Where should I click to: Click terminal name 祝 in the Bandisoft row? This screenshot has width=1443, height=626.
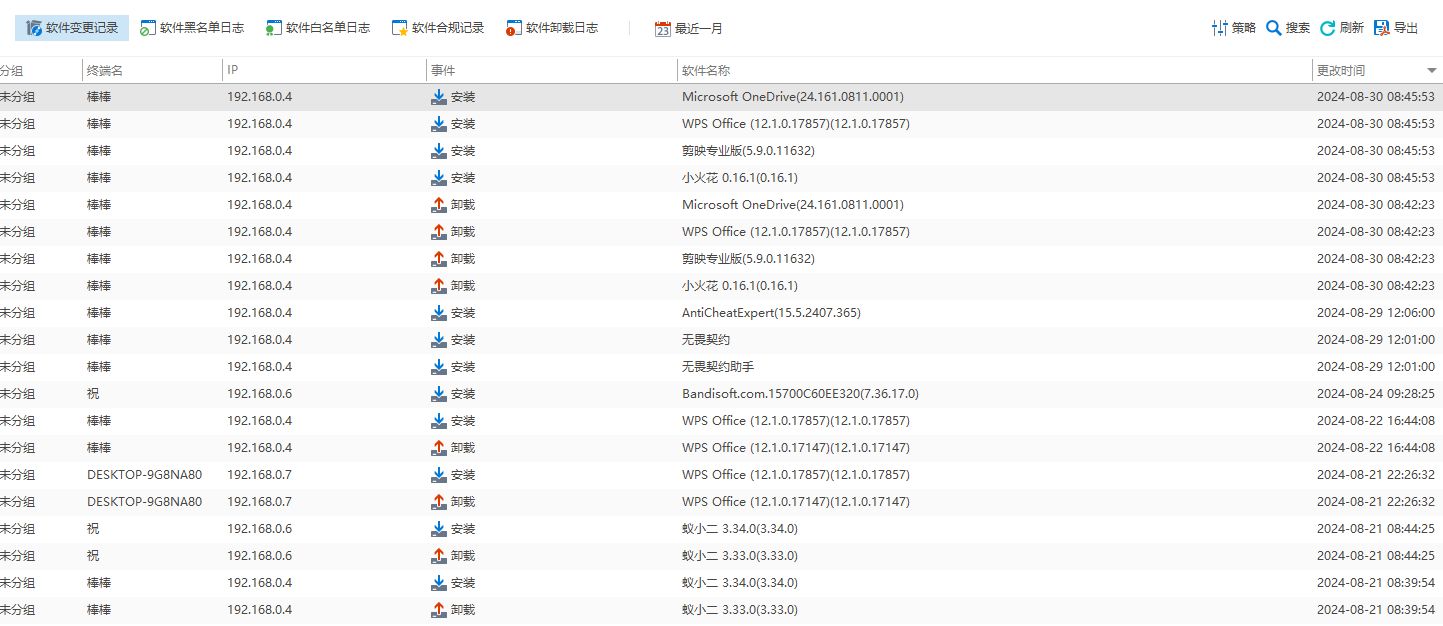pyautogui.click(x=93, y=394)
